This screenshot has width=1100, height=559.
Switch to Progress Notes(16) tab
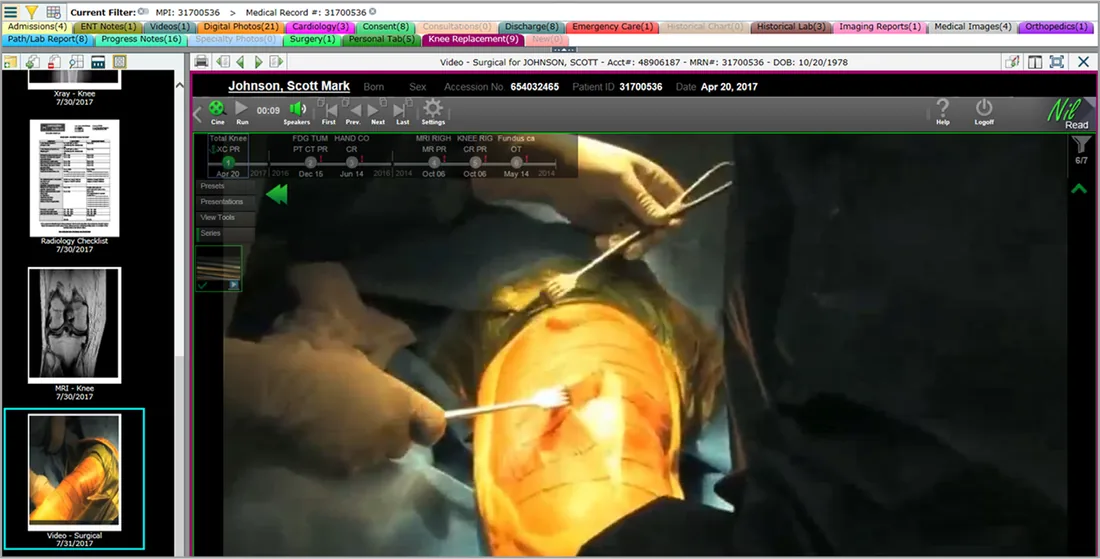click(141, 39)
